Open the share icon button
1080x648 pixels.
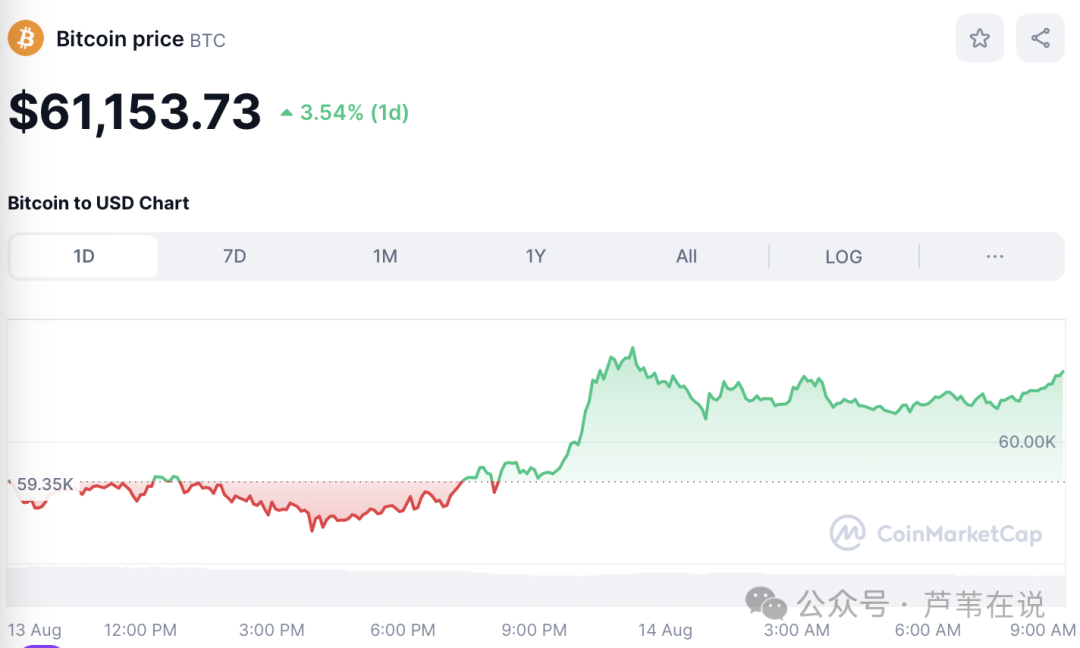[x=1040, y=39]
